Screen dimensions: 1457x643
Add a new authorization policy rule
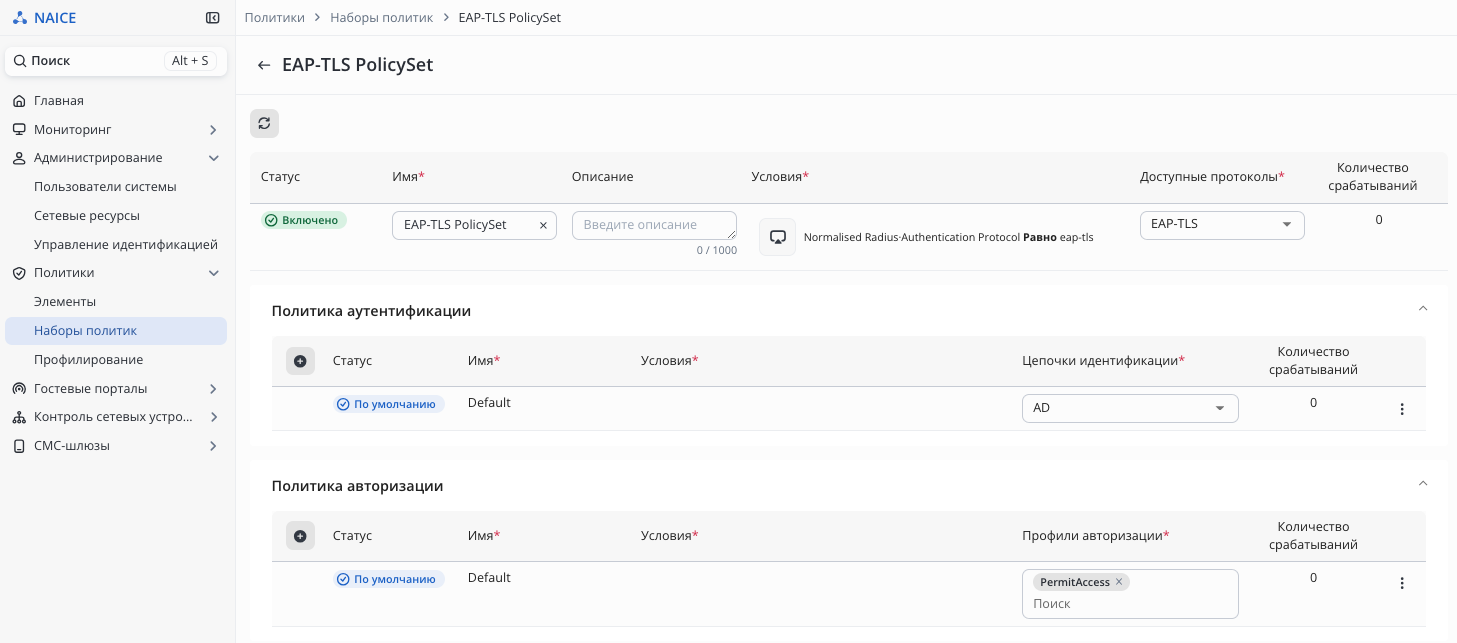[x=300, y=536]
